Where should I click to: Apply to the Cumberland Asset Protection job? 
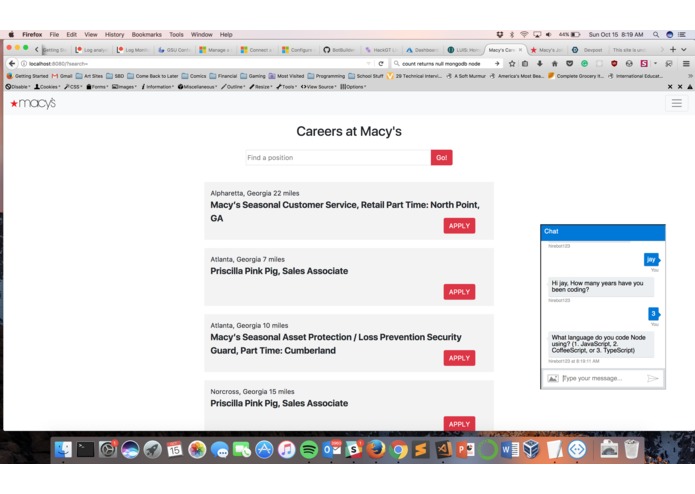tap(459, 358)
